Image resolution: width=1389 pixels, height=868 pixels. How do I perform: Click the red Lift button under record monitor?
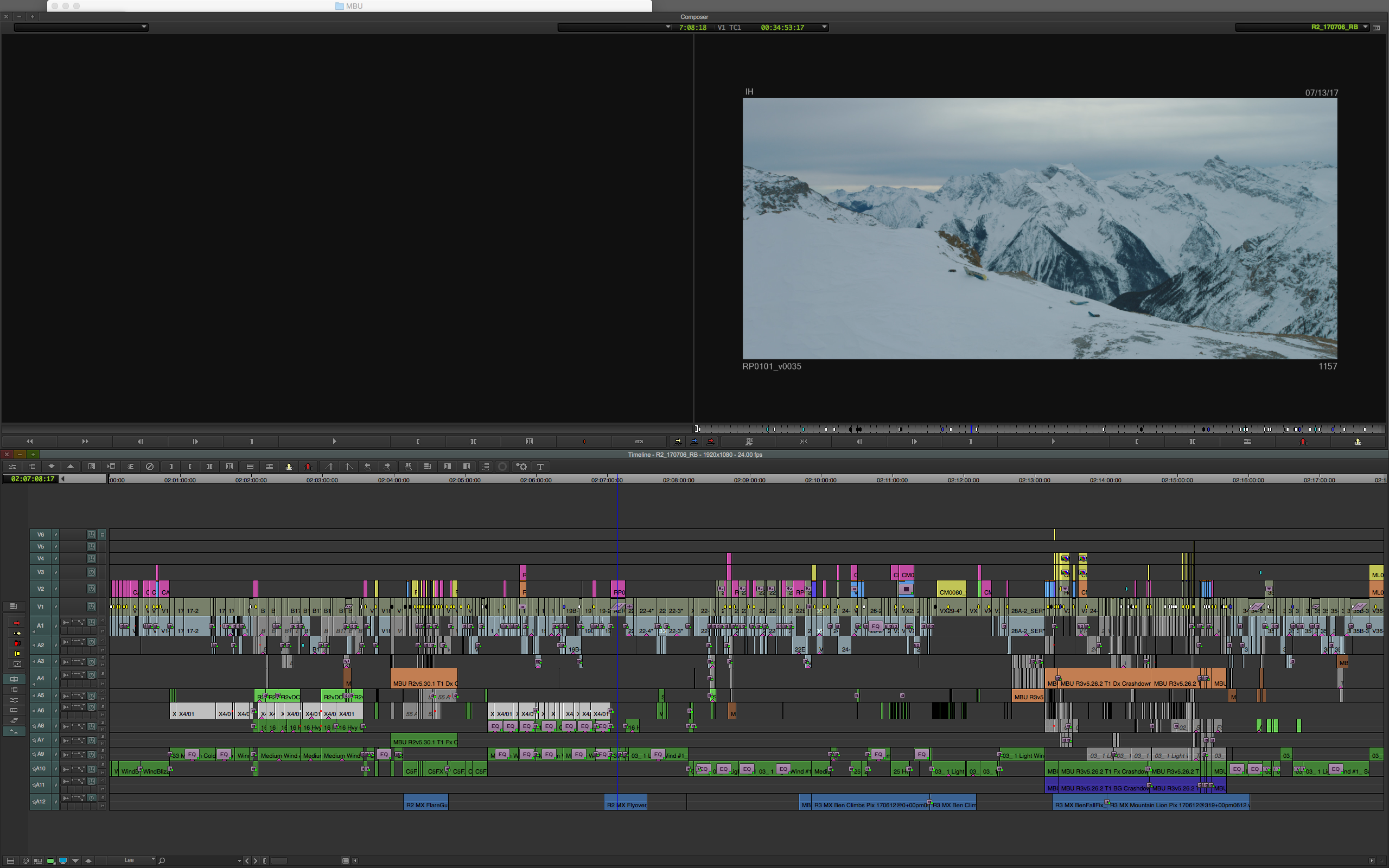click(x=1303, y=442)
